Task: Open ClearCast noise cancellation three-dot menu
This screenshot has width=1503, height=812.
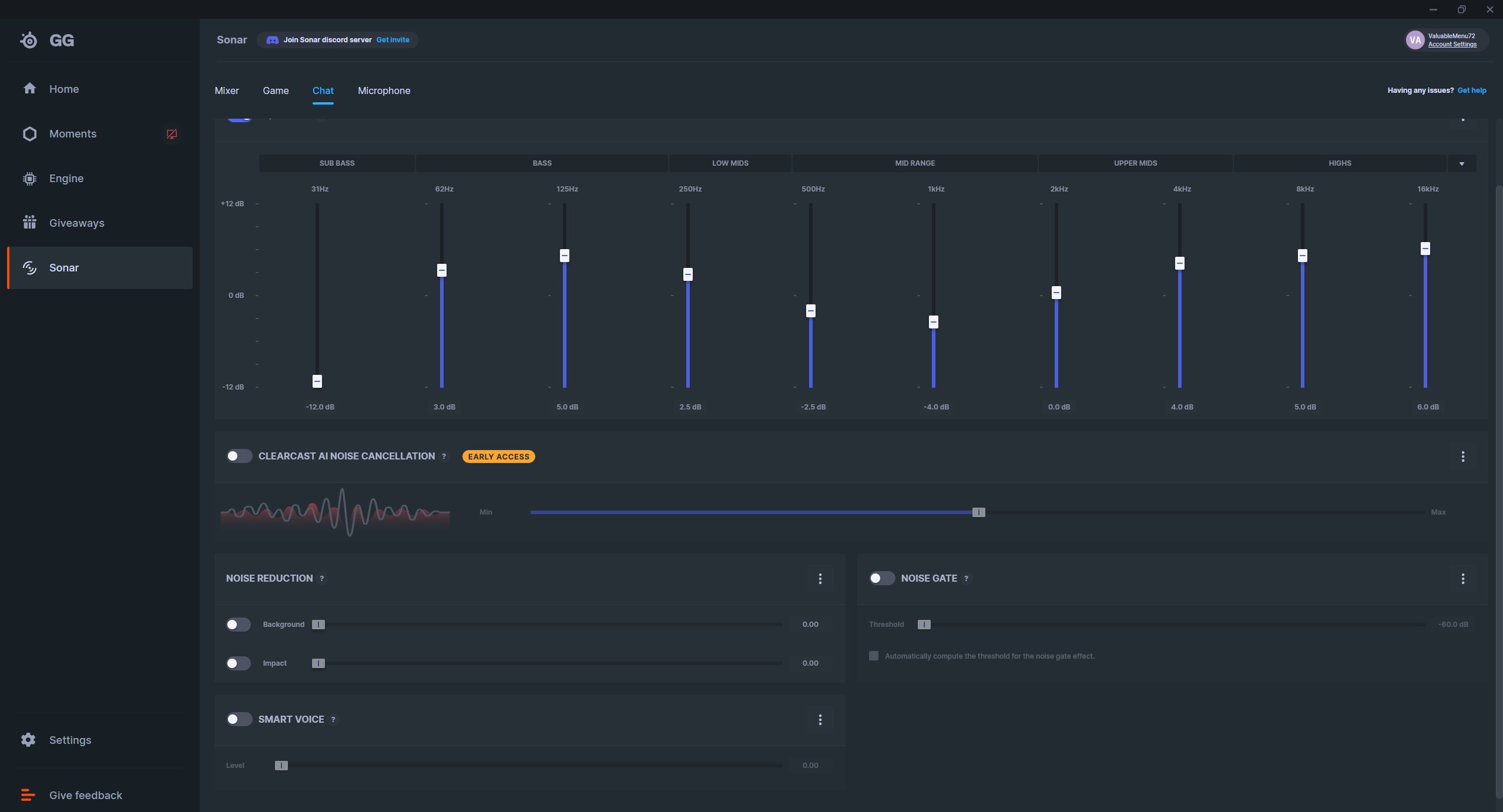Action: [x=1462, y=457]
